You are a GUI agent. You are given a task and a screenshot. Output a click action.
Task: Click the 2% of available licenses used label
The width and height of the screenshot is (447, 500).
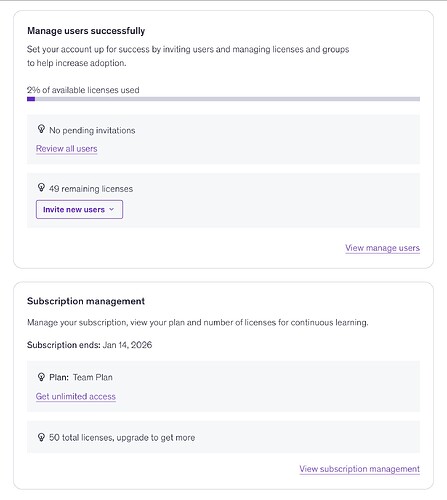click(83, 90)
